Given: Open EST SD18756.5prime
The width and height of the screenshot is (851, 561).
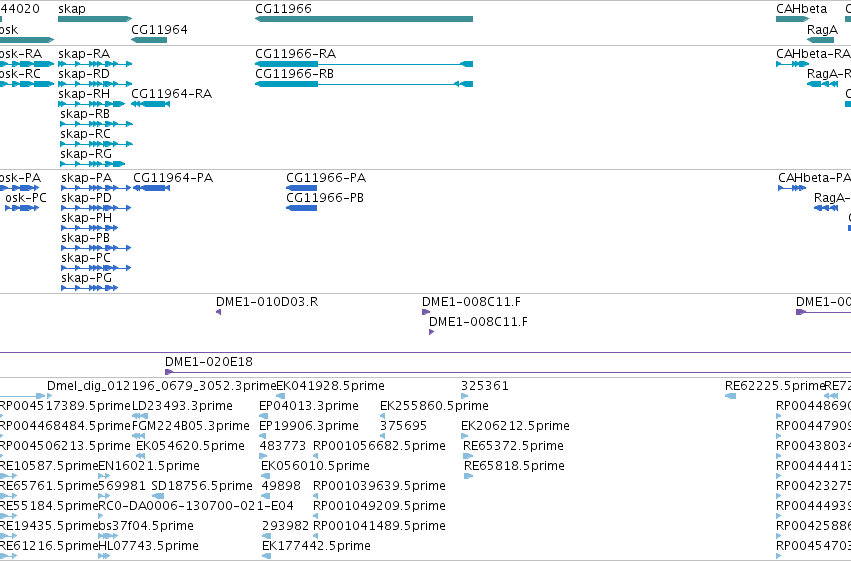Looking at the screenshot, I should point(158,496).
